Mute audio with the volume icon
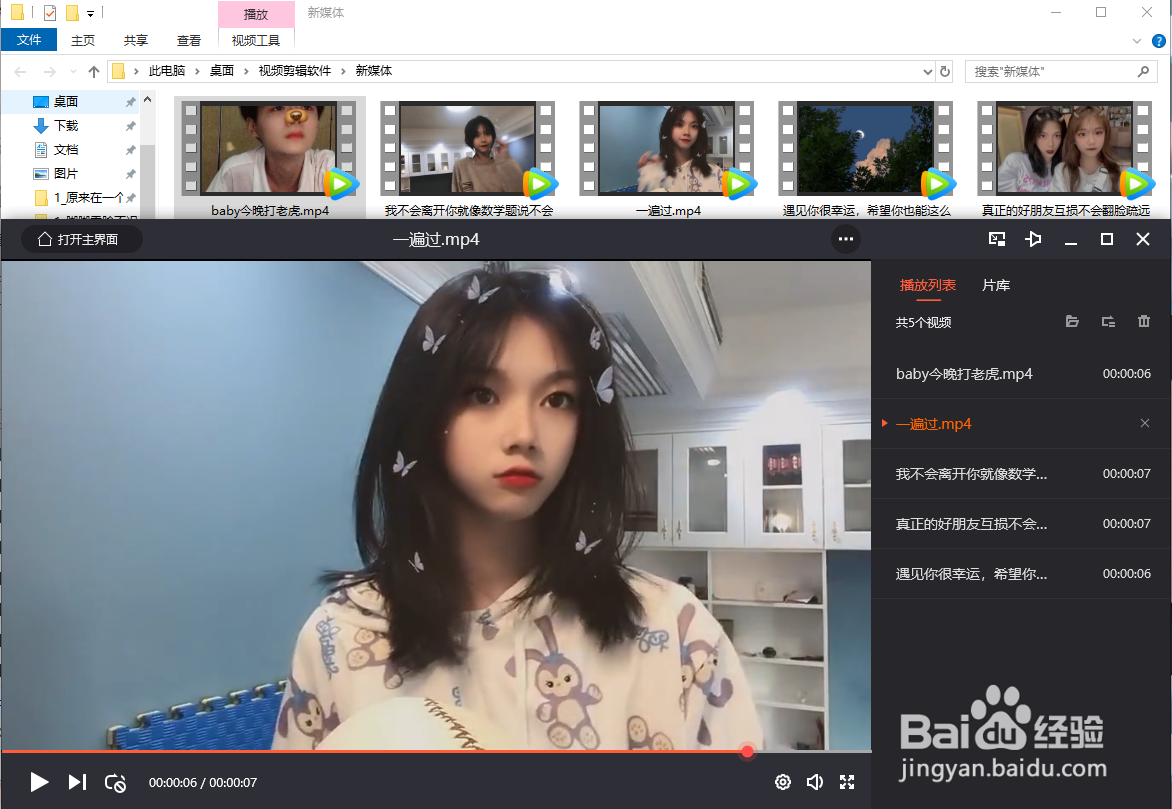 click(x=815, y=782)
